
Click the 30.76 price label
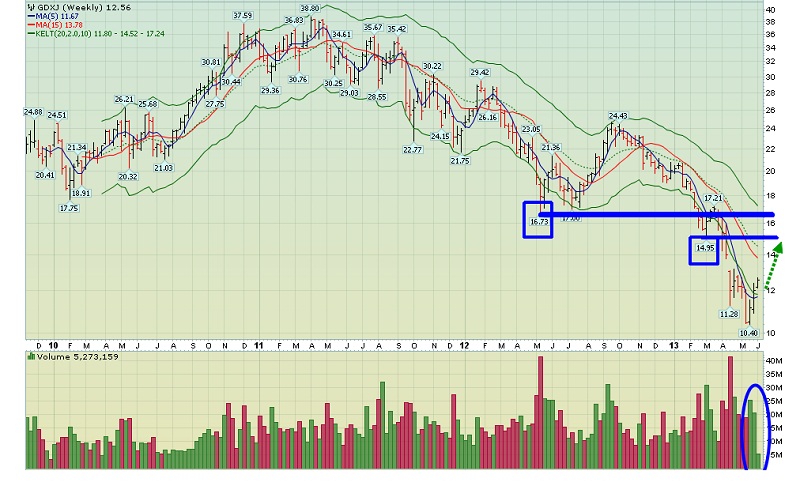tap(297, 79)
